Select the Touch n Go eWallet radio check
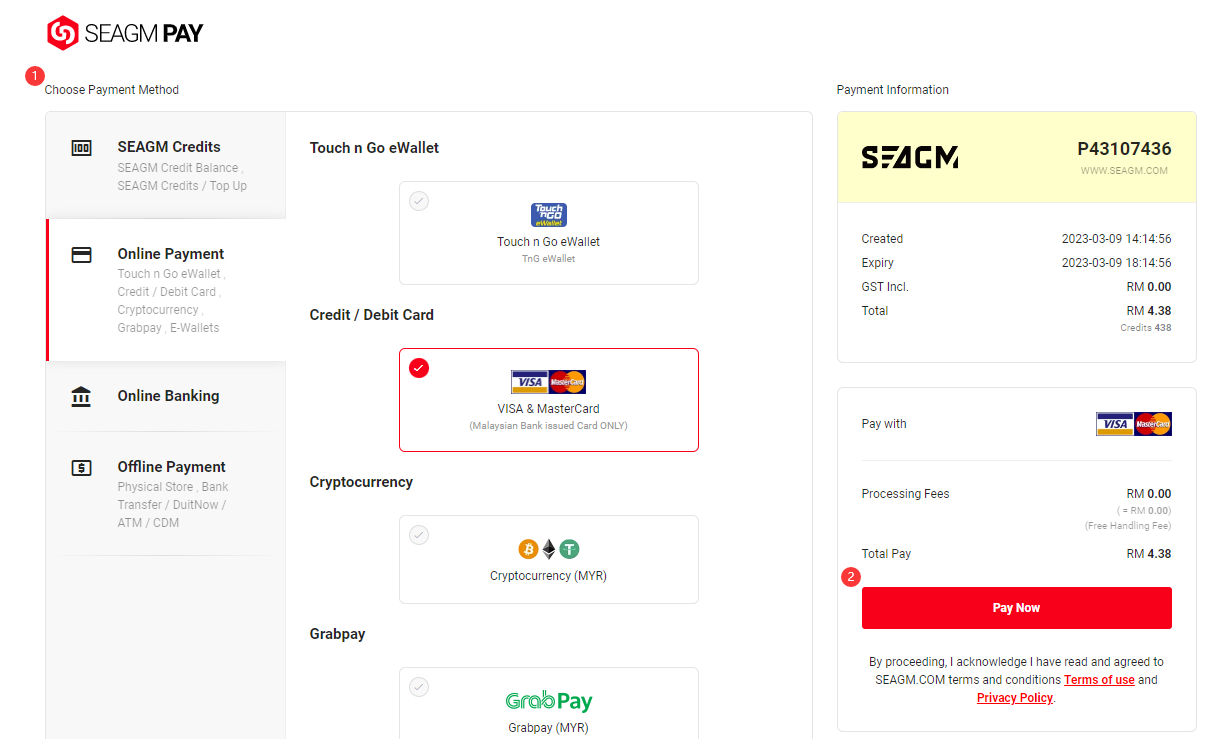This screenshot has width=1217, height=739. (419, 201)
